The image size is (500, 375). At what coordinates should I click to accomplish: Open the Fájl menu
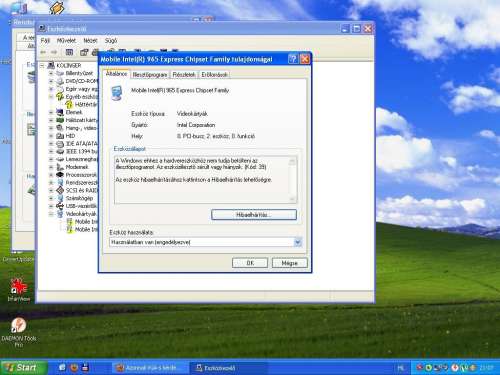(x=45, y=41)
